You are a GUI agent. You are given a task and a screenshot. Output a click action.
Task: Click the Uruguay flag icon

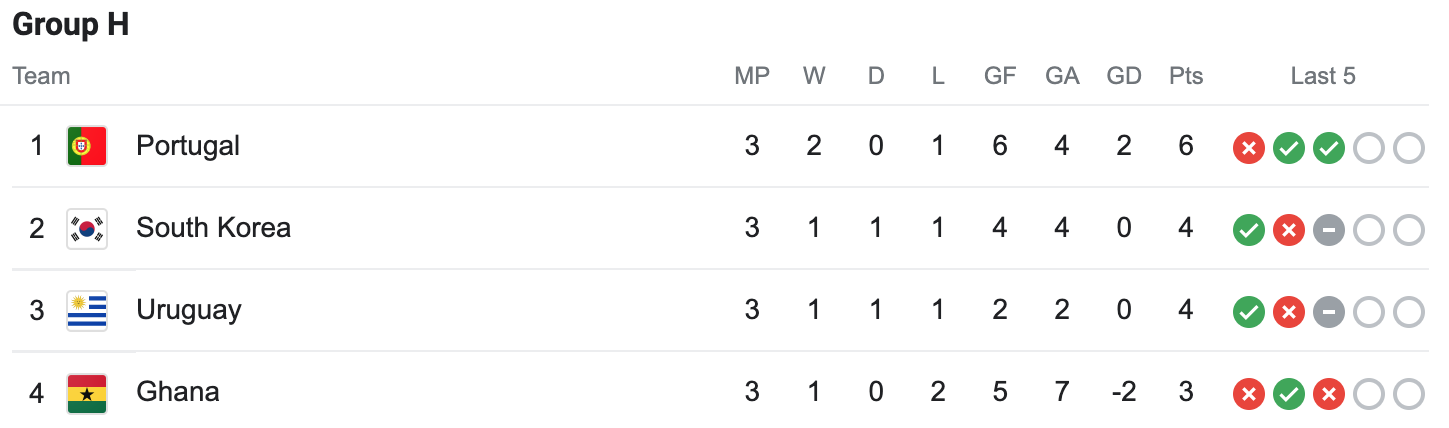pyautogui.click(x=87, y=310)
